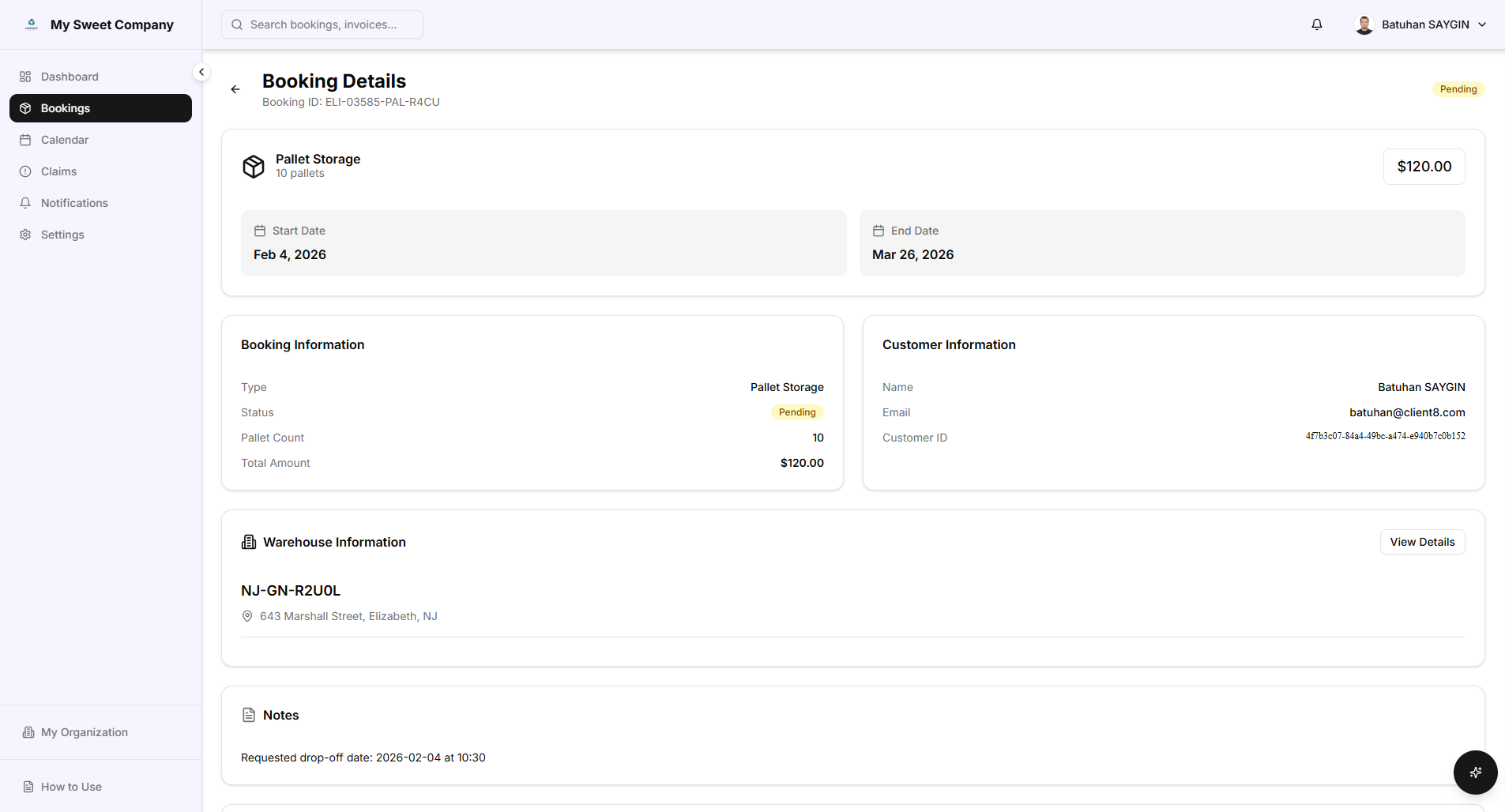Click the Booking Details heading
The image size is (1505, 812).
tap(334, 81)
